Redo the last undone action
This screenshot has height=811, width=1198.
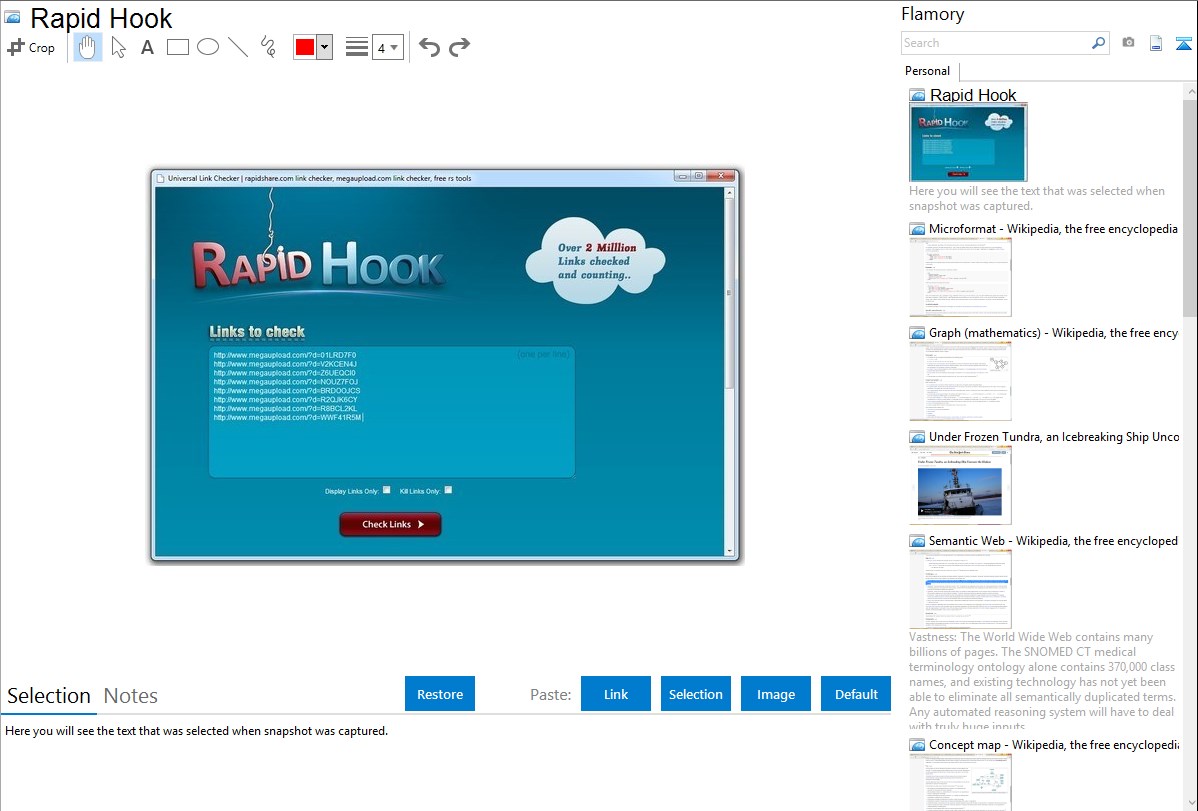pyautogui.click(x=459, y=47)
